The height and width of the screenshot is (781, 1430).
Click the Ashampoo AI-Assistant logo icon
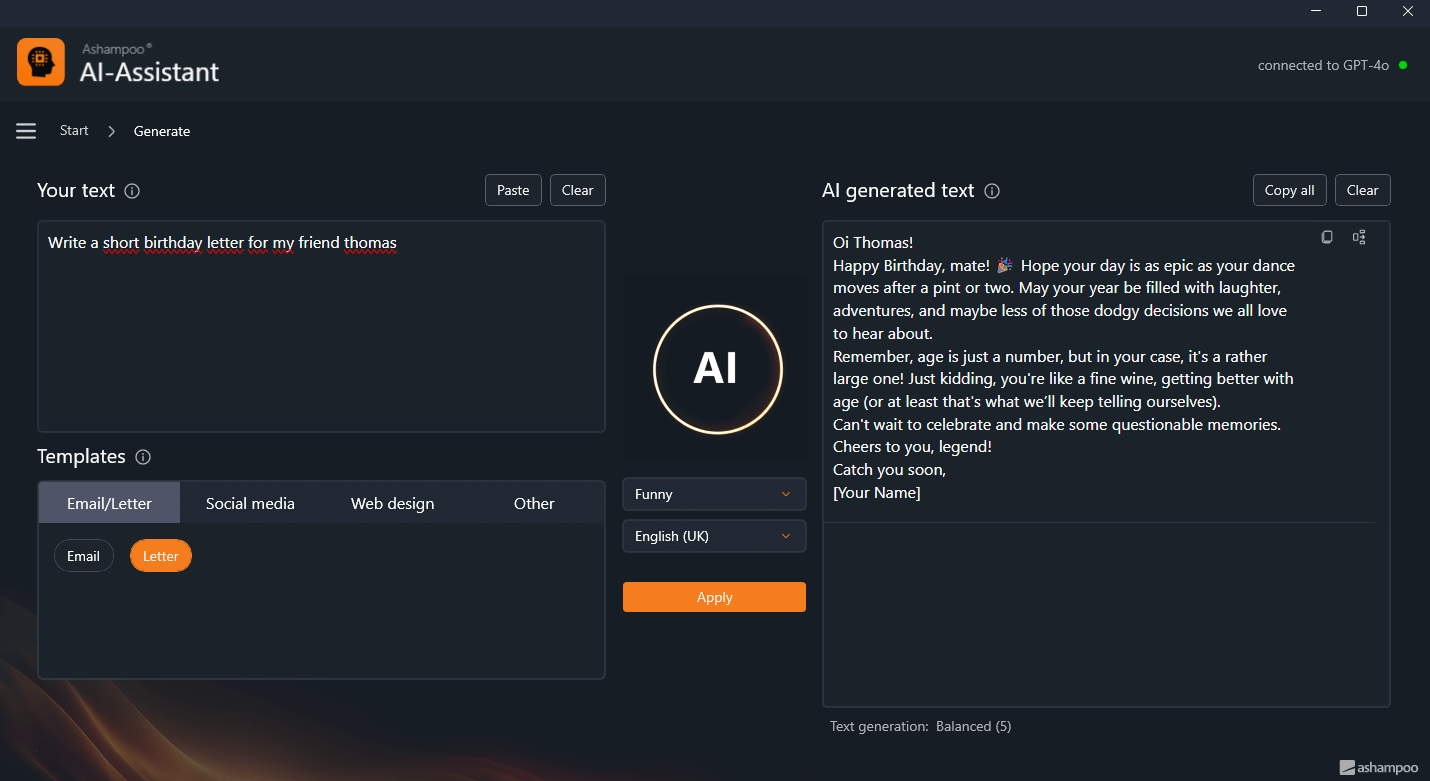point(41,62)
